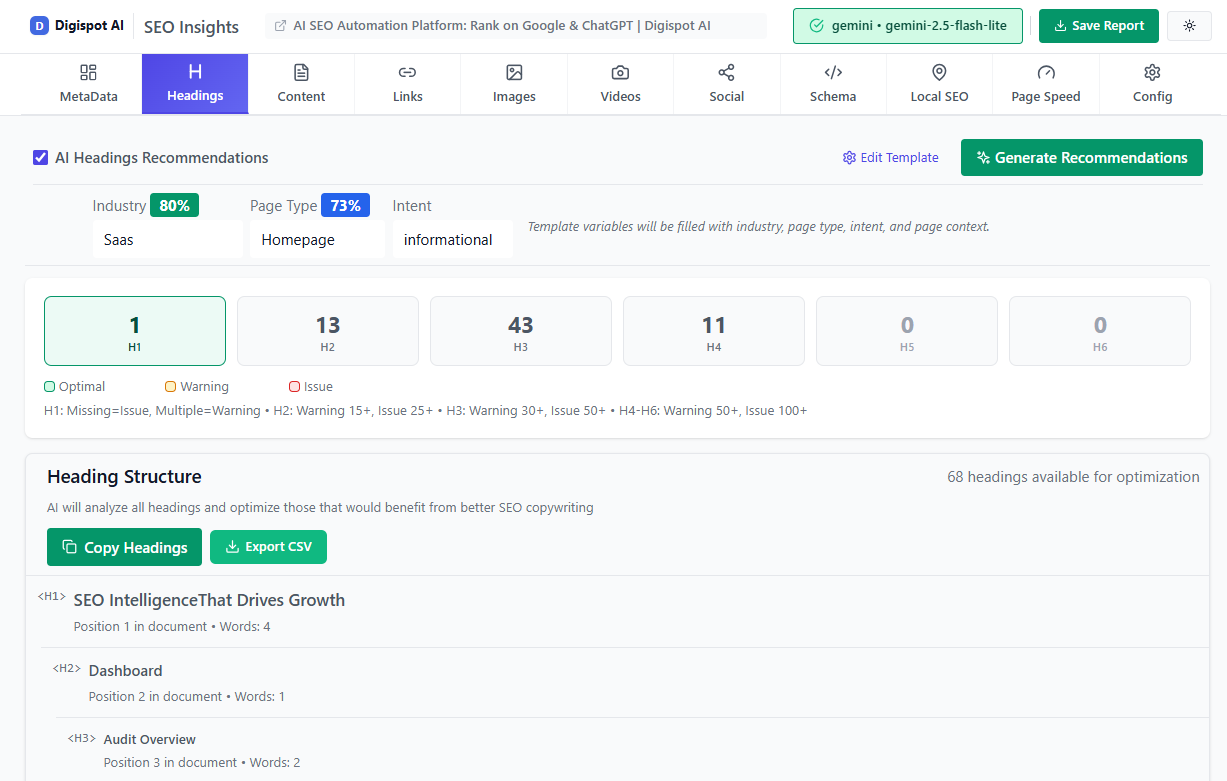1227x781 pixels.
Task: Open the Videos tab
Action: coord(620,84)
